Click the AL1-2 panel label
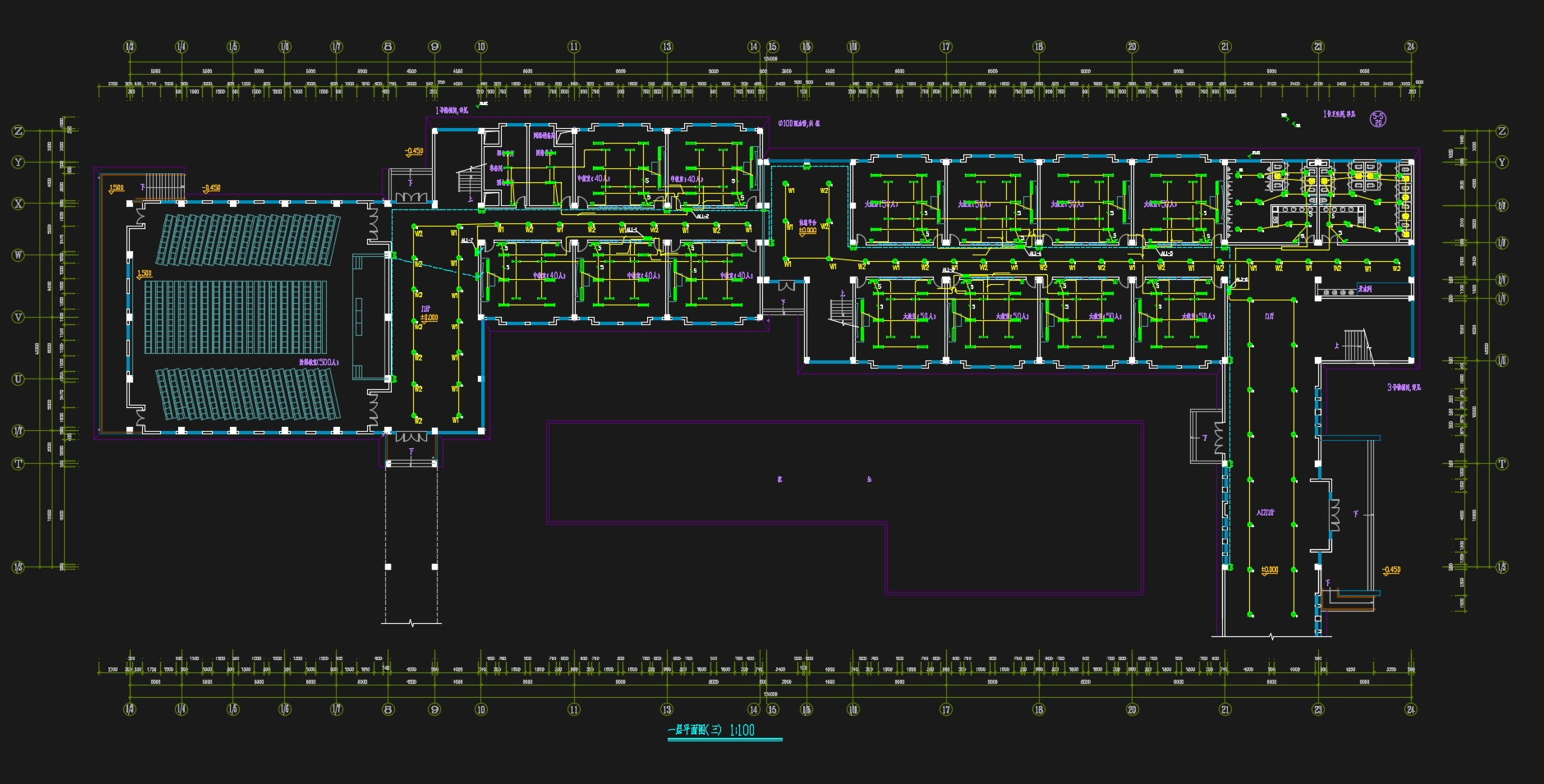Image resolution: width=1544 pixels, height=784 pixels. [702, 217]
